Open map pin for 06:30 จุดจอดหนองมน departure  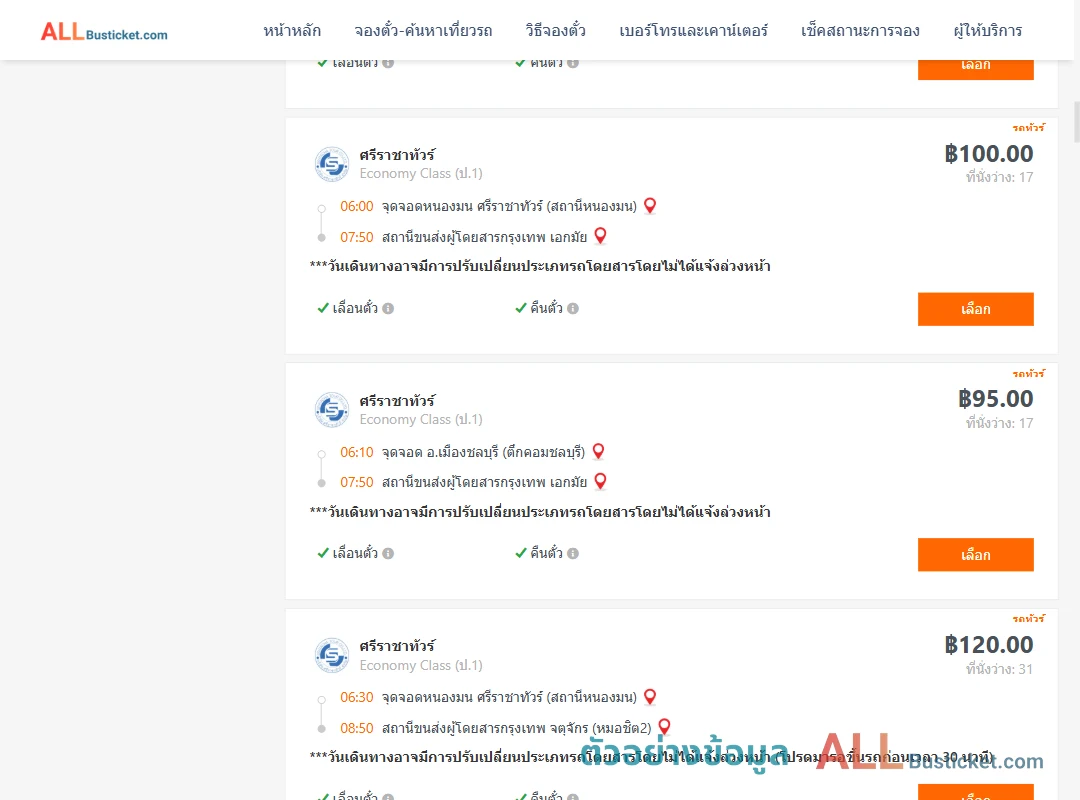tap(650, 697)
